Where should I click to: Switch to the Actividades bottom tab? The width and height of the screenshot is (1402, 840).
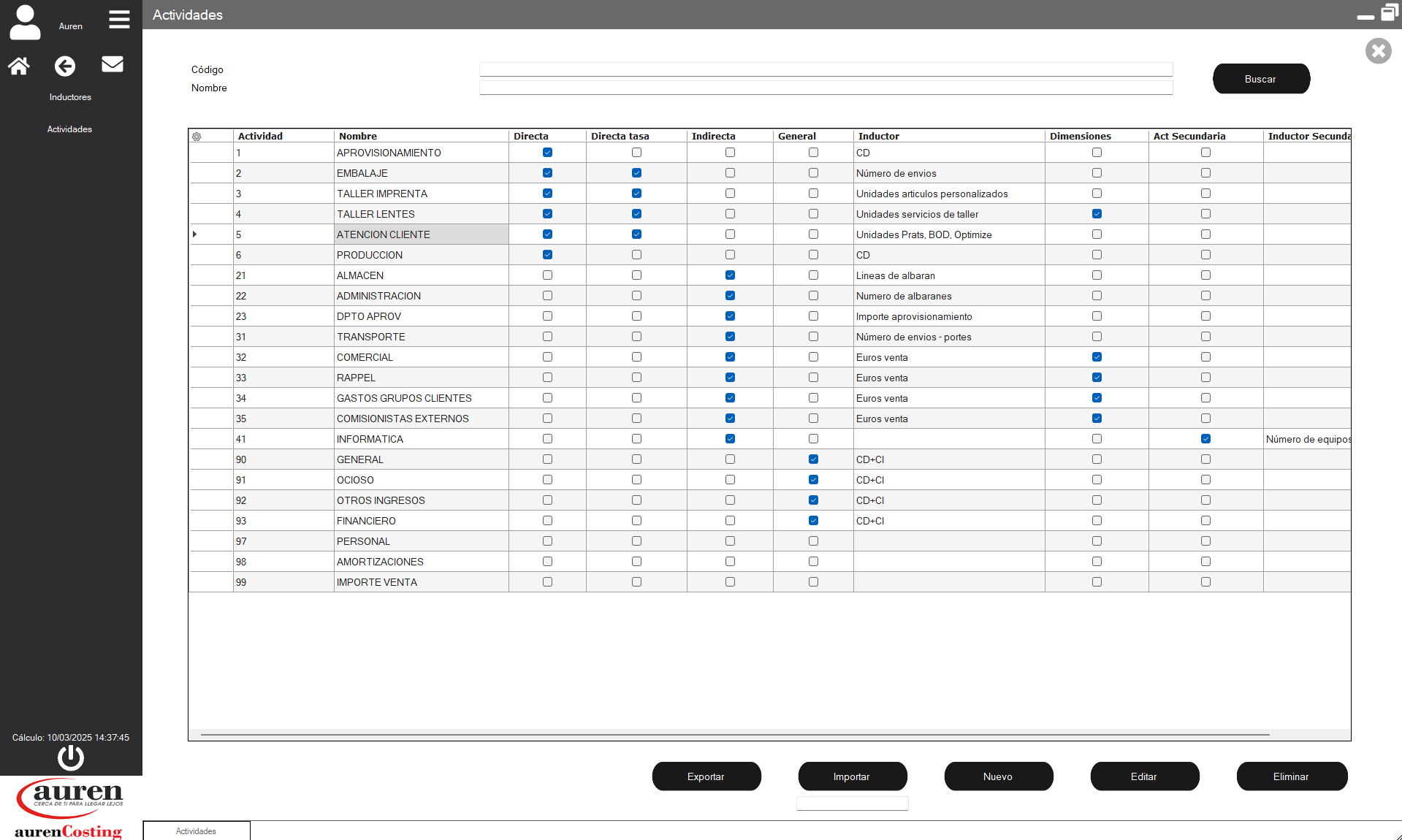tap(196, 831)
